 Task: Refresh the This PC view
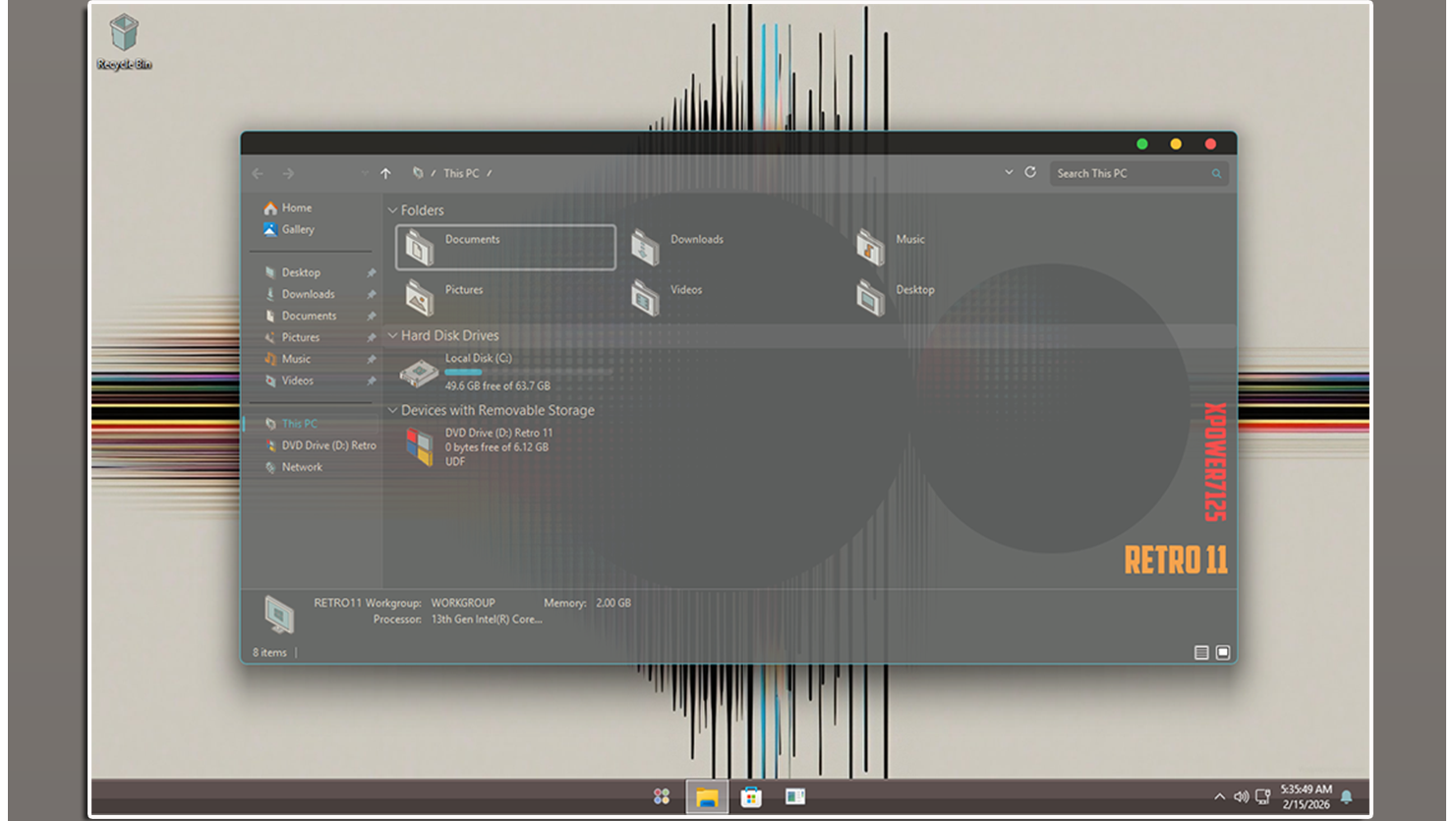(1030, 172)
